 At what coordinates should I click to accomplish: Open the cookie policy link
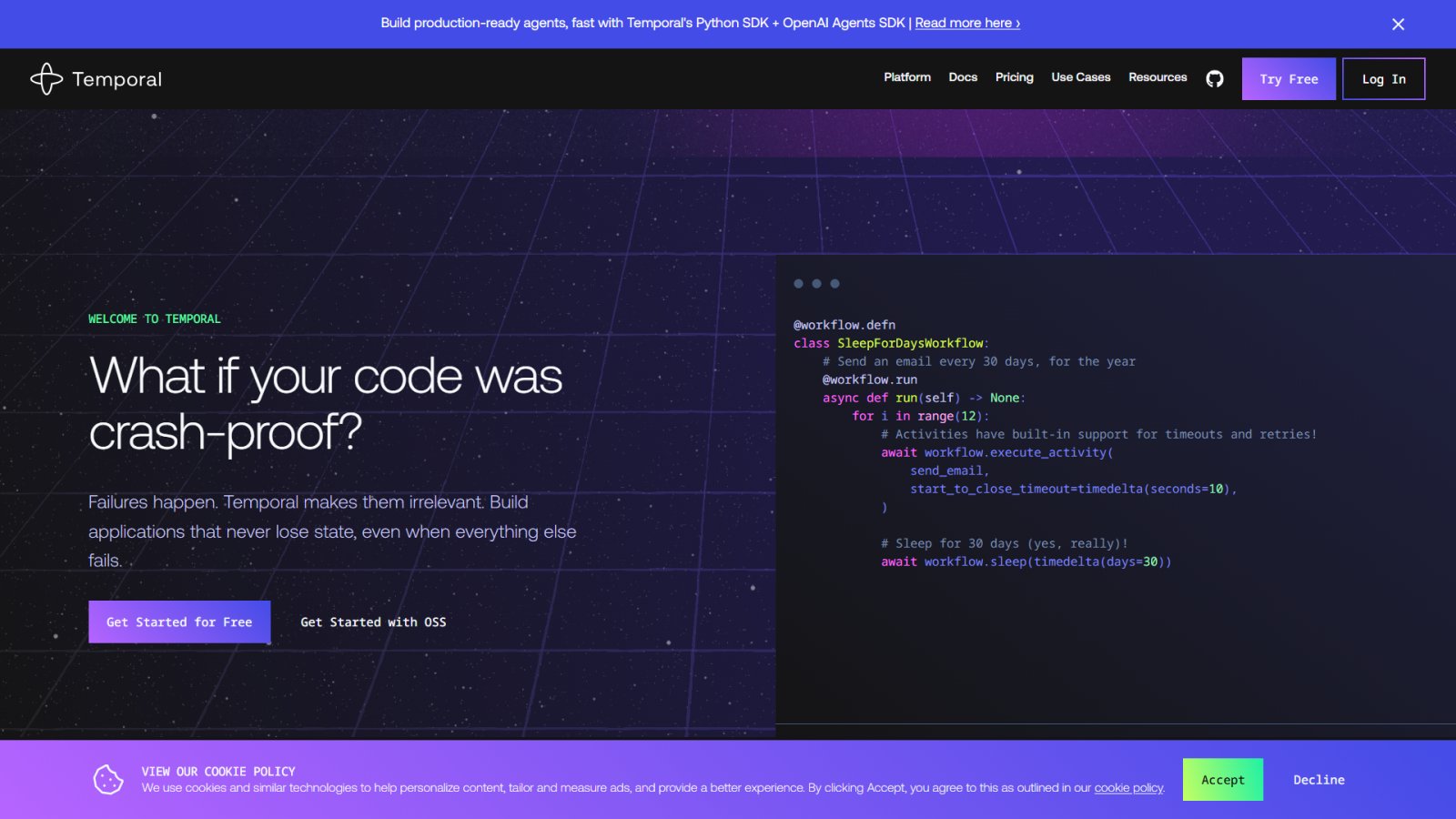click(x=1128, y=788)
